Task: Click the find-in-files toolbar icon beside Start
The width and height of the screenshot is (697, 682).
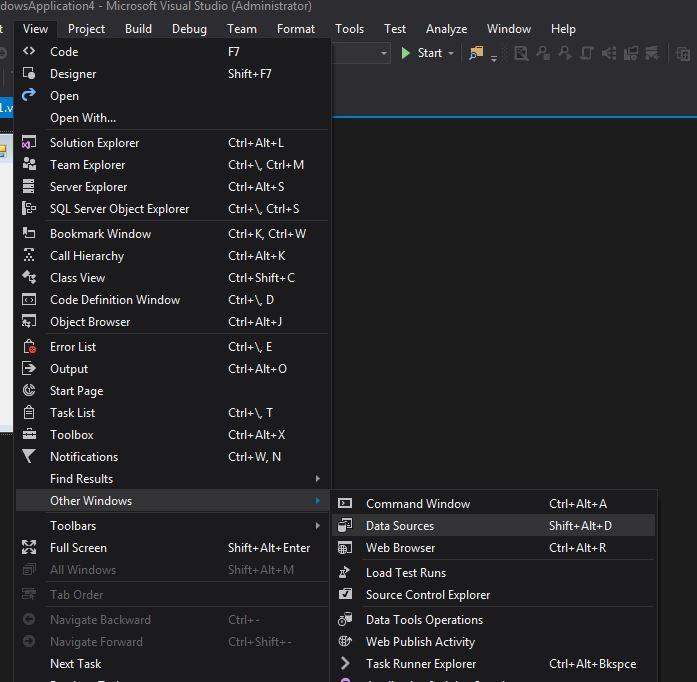Action: 476,53
